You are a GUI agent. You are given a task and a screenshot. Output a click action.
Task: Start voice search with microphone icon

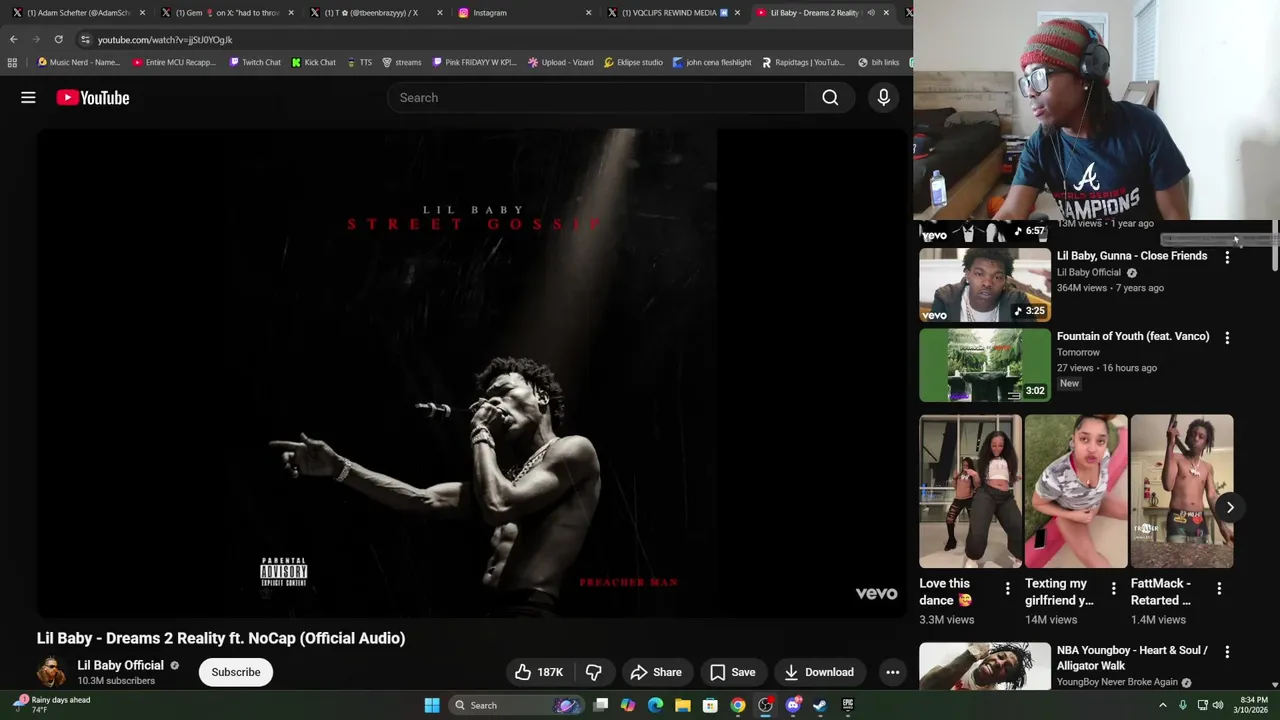[883, 97]
